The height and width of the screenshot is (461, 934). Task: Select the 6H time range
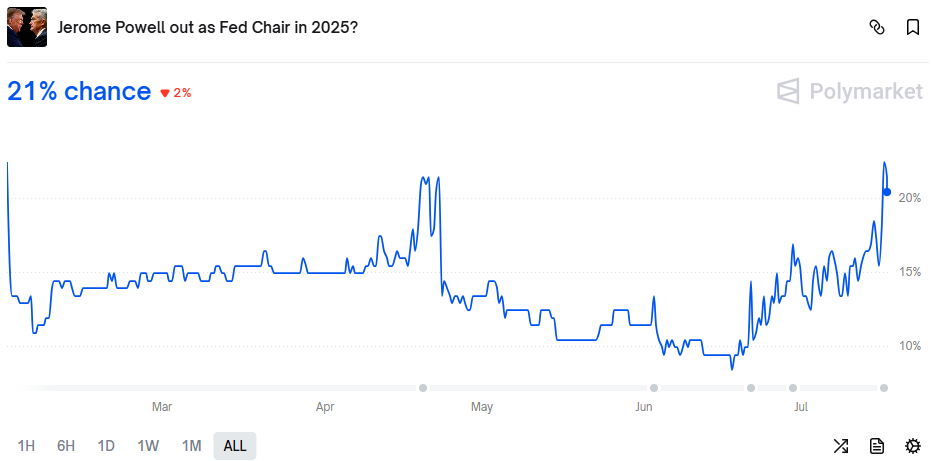[x=66, y=446]
